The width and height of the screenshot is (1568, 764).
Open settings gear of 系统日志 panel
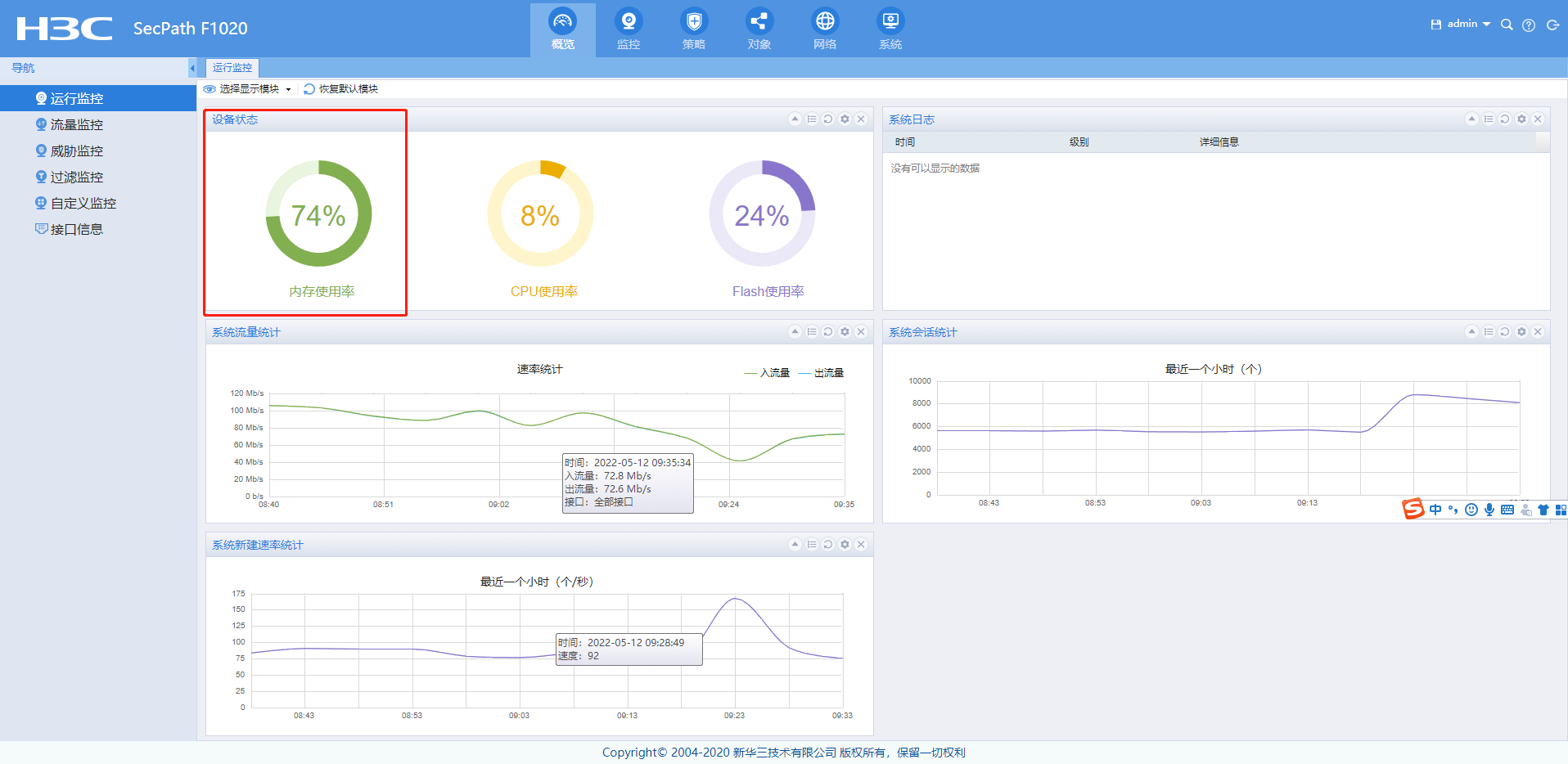click(1521, 119)
